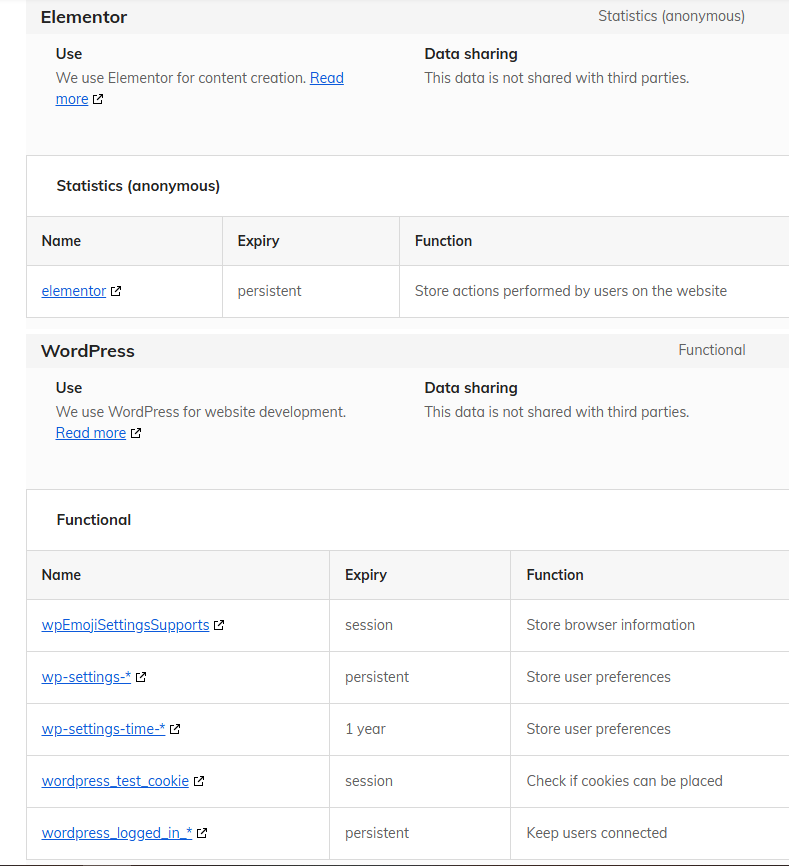
Task: Open WordPress Read more link
Action: coord(91,433)
